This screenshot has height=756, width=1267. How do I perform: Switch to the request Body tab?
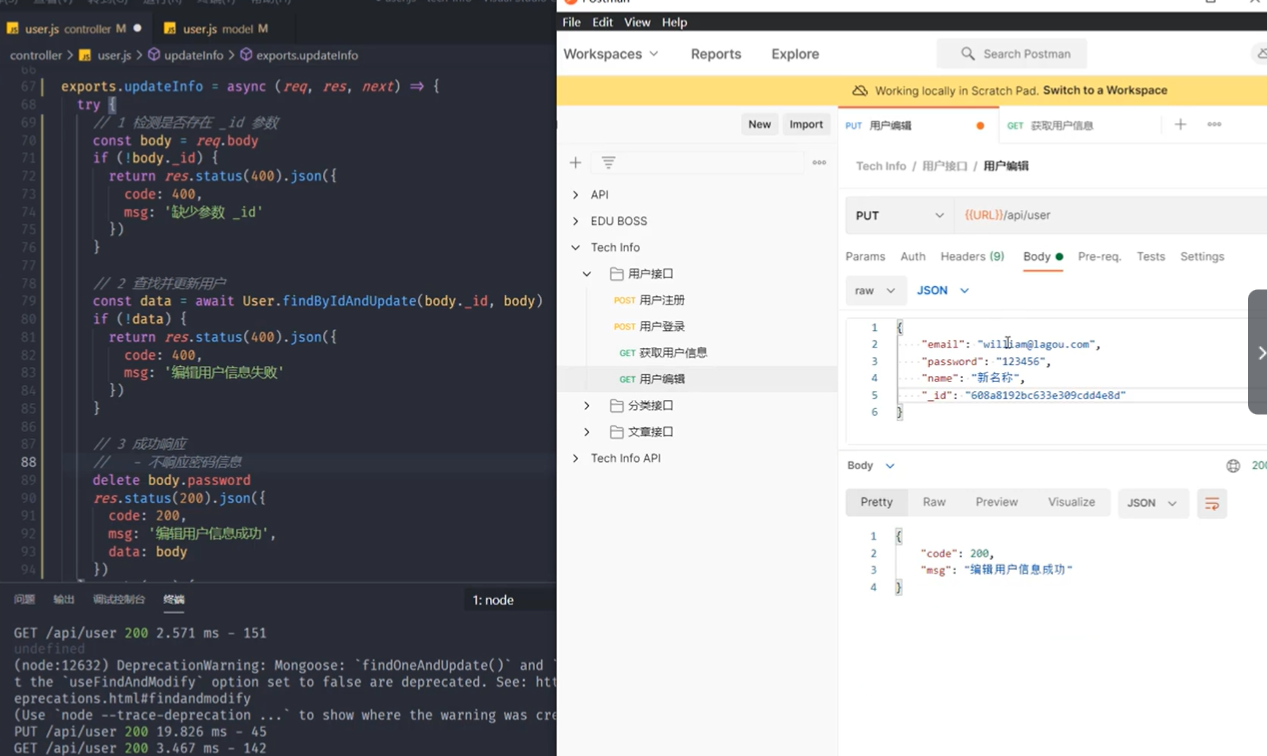click(1042, 257)
